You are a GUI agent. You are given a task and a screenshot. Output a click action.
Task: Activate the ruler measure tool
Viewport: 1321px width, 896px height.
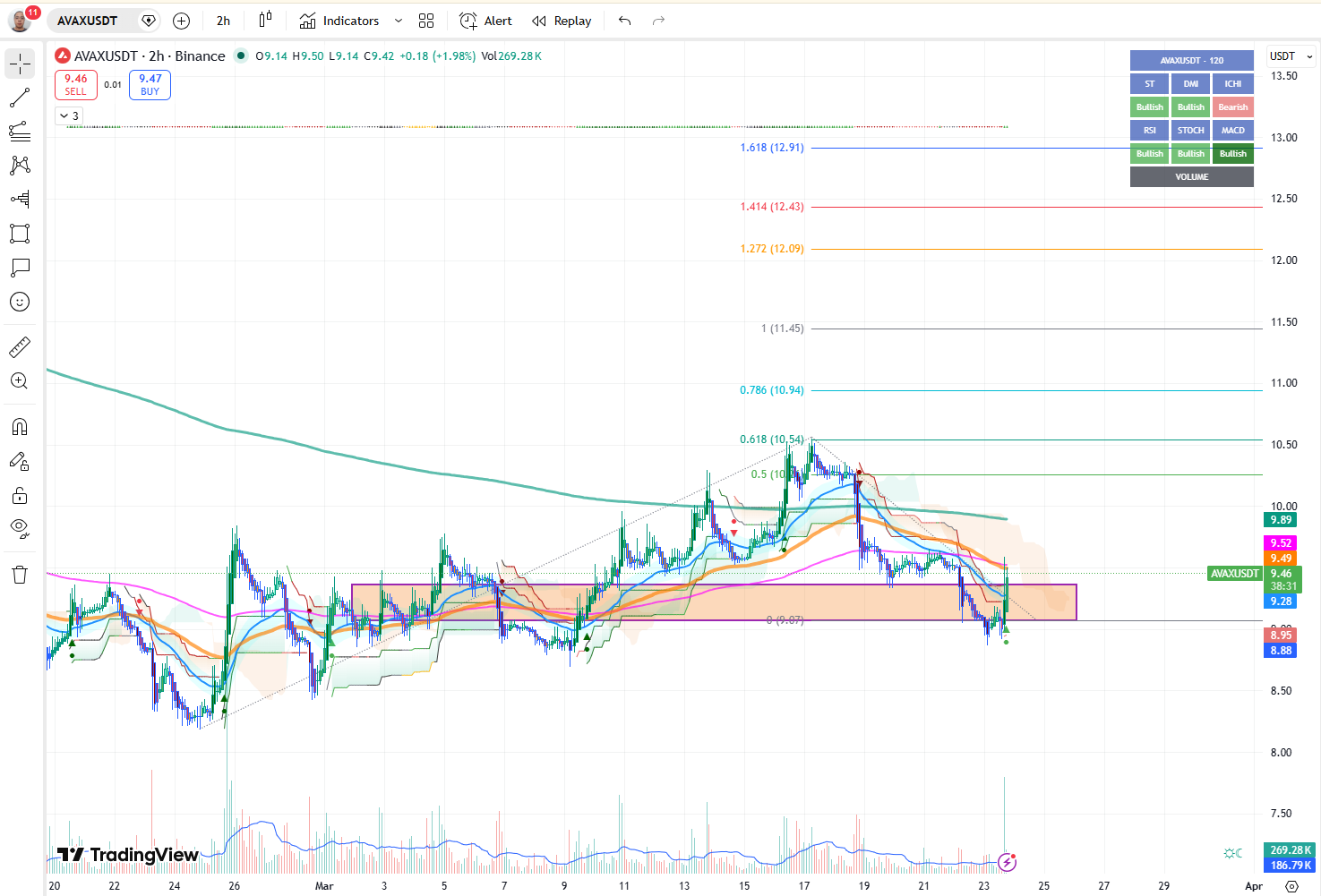point(20,346)
